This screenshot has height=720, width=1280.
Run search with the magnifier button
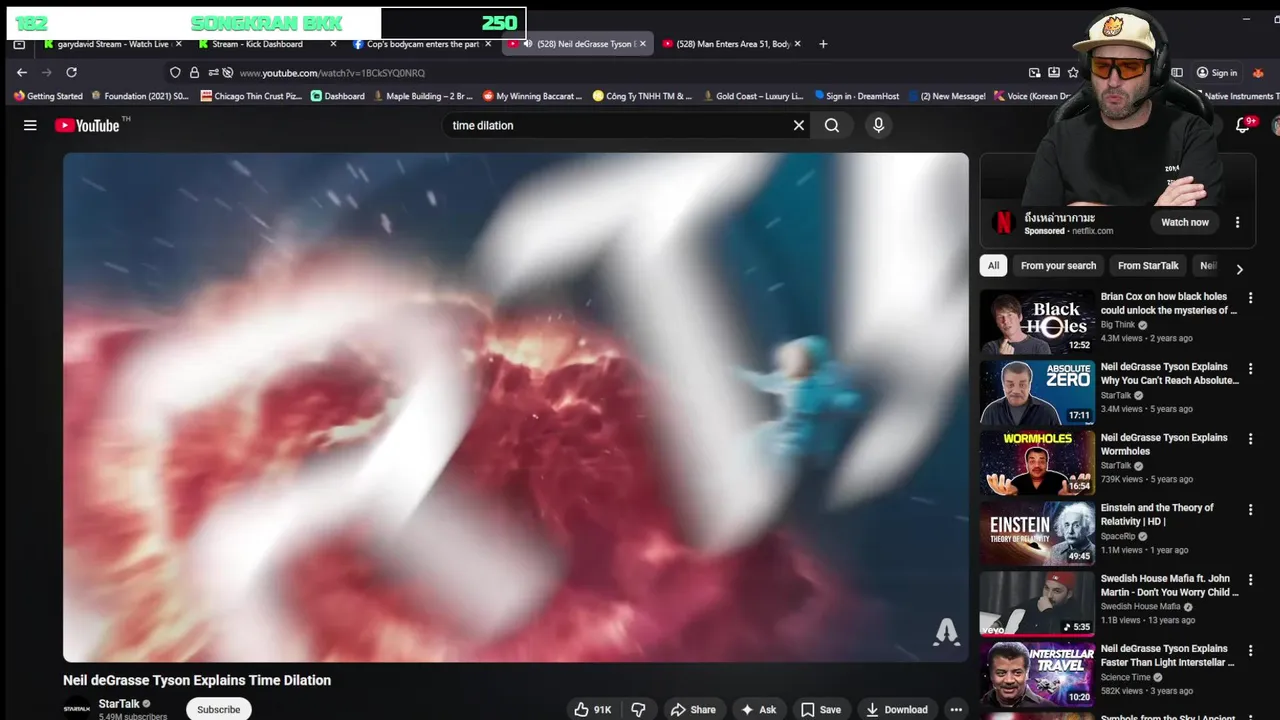(832, 125)
